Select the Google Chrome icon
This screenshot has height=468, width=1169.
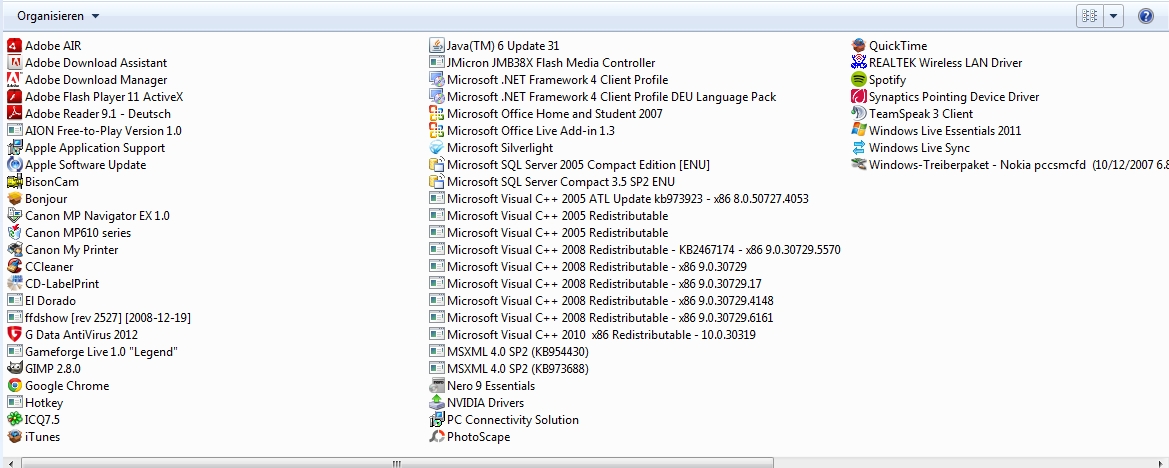click(x=15, y=386)
